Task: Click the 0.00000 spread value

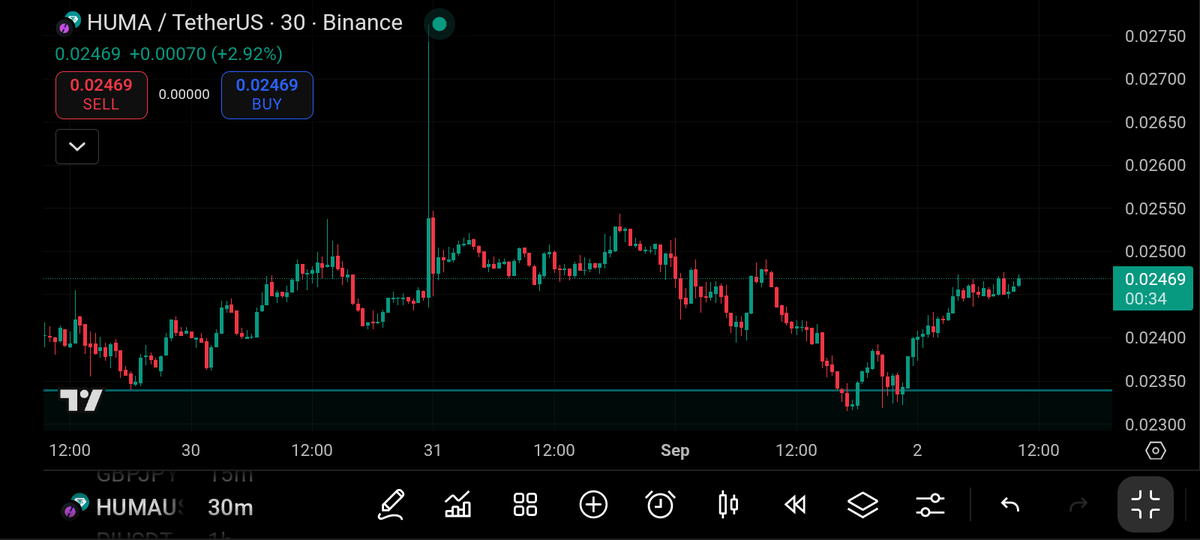Action: [x=184, y=95]
